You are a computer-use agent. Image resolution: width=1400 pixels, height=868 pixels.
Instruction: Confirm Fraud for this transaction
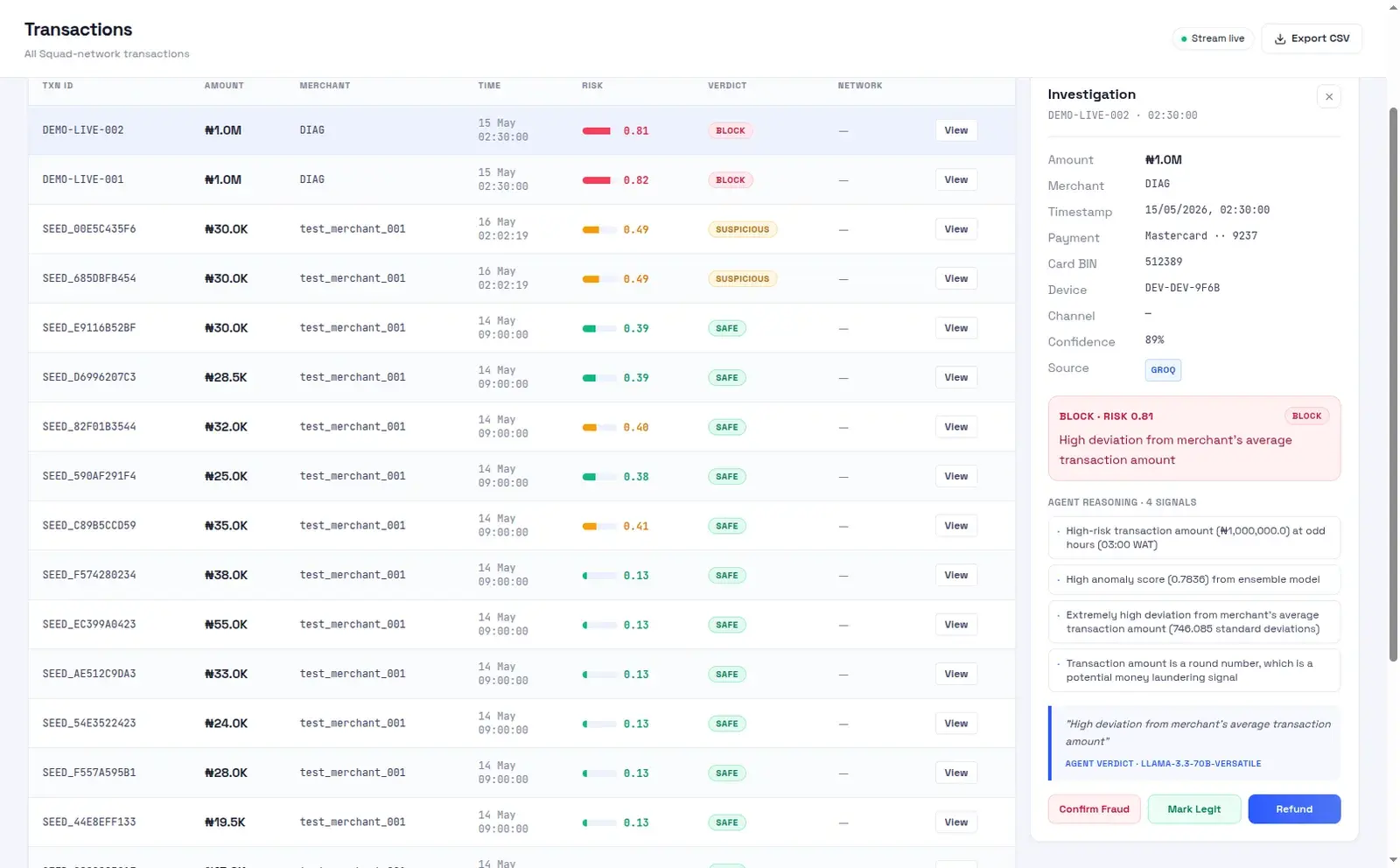pyautogui.click(x=1094, y=809)
